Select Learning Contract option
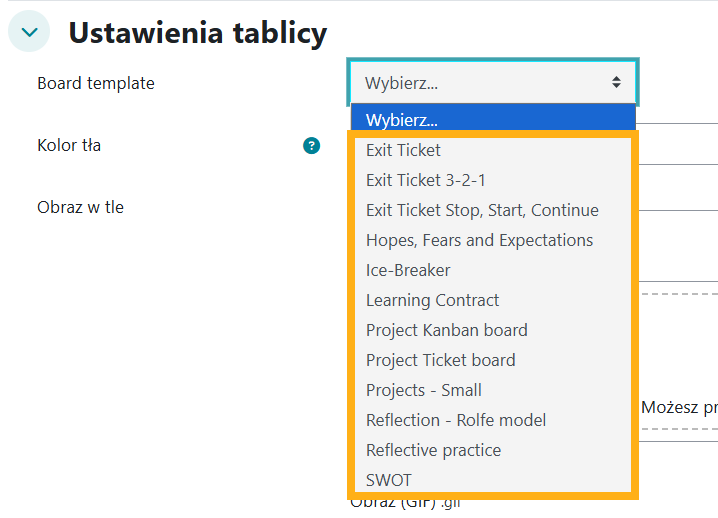The width and height of the screenshot is (718, 518). point(432,300)
